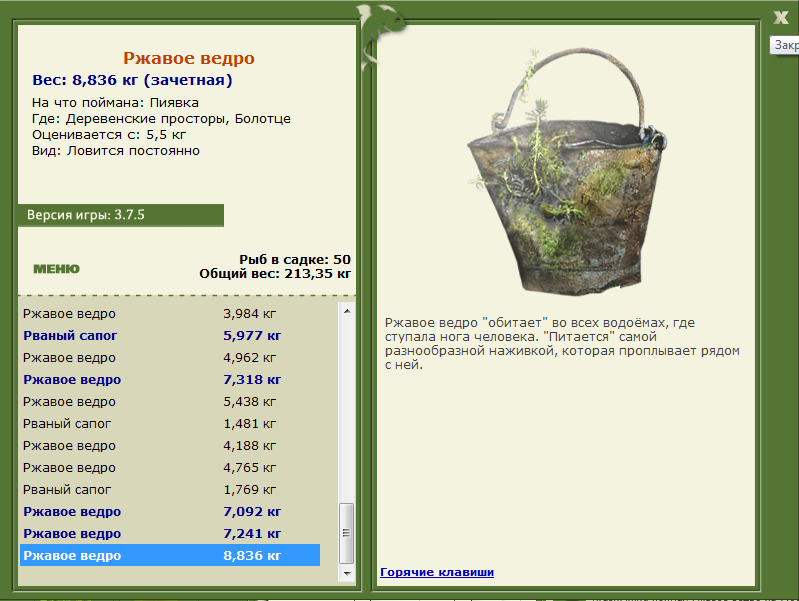The image size is (799, 601).
Task: Click the list scrollbar down arrow
Action: (x=347, y=573)
